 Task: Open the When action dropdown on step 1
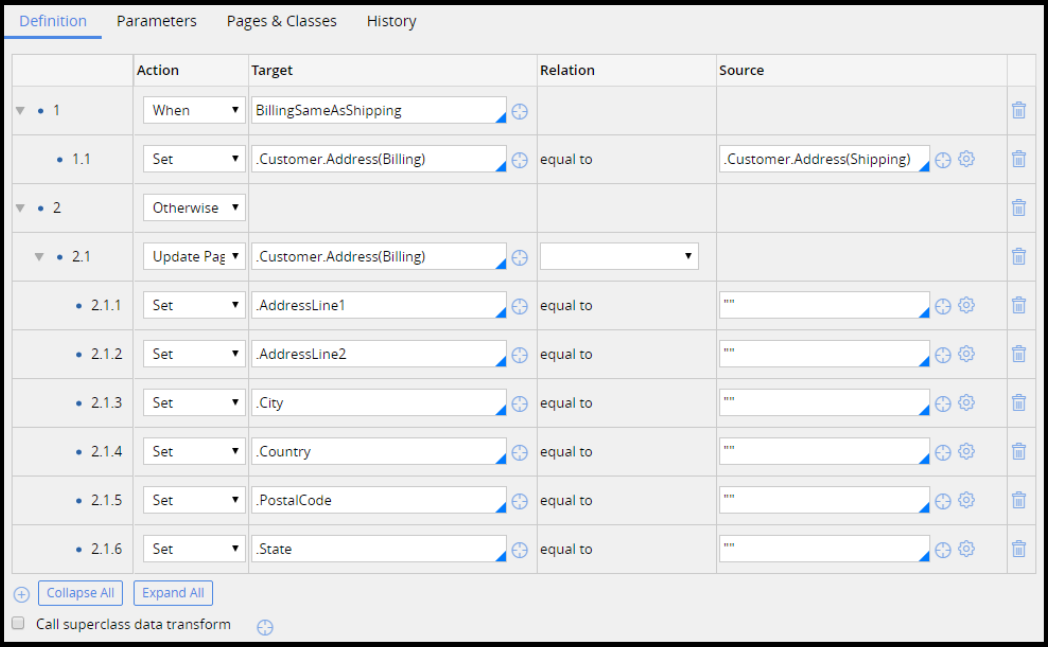click(x=194, y=111)
